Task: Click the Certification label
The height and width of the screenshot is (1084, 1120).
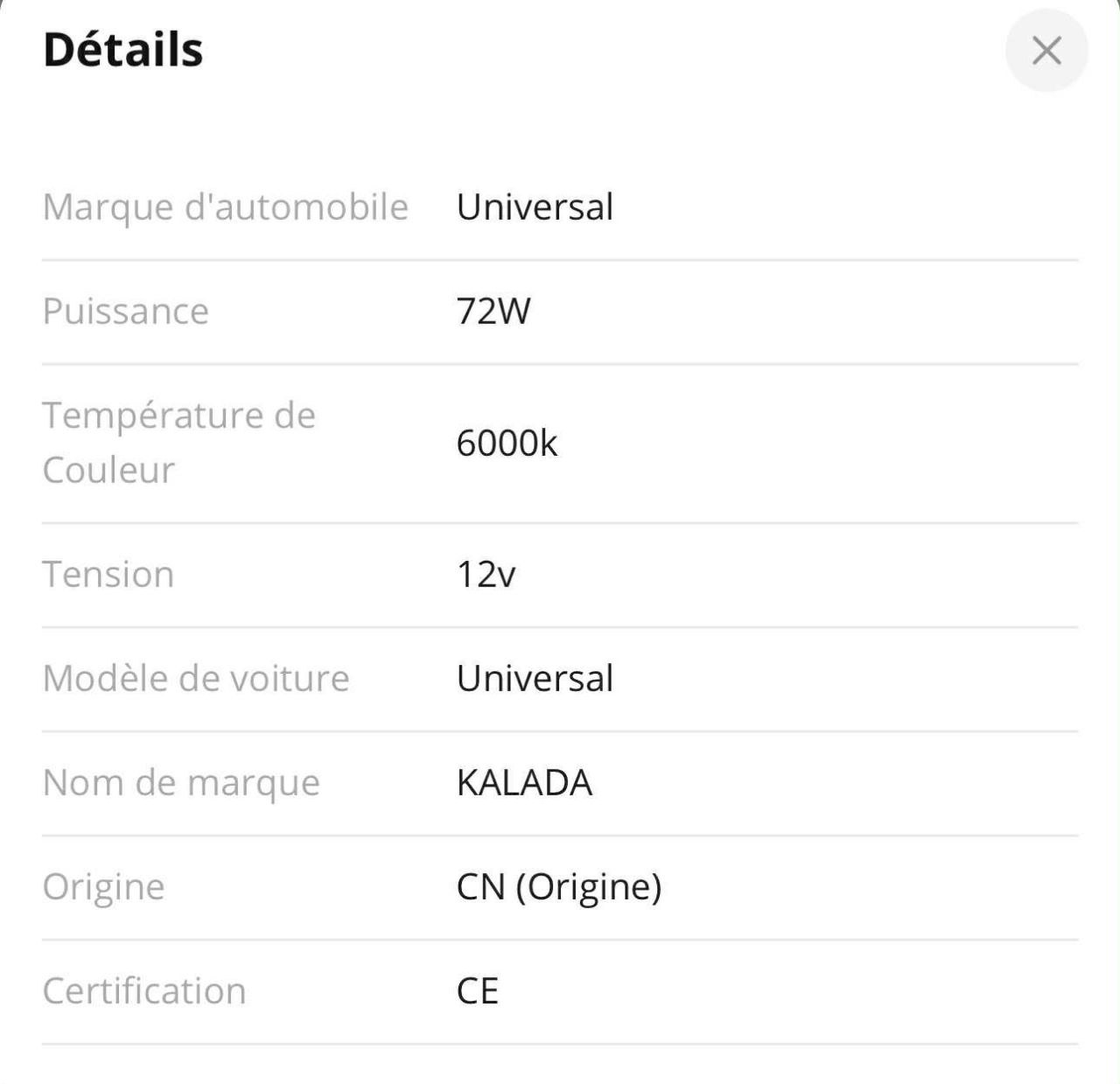Action: tap(144, 991)
